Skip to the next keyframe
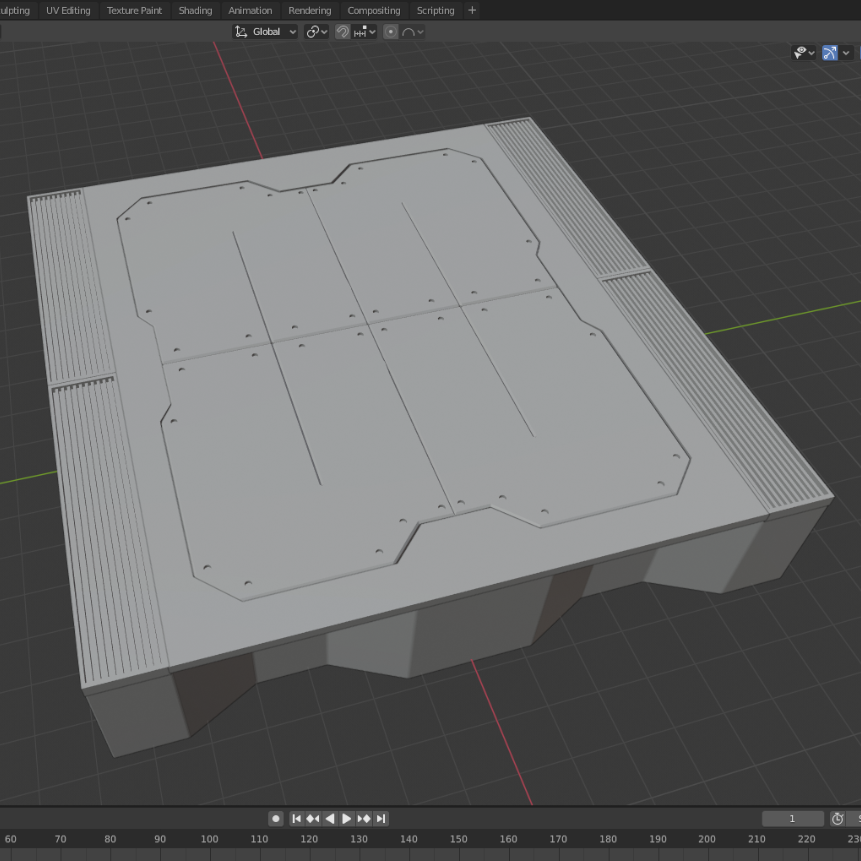This screenshot has height=861, width=861. tap(363, 818)
